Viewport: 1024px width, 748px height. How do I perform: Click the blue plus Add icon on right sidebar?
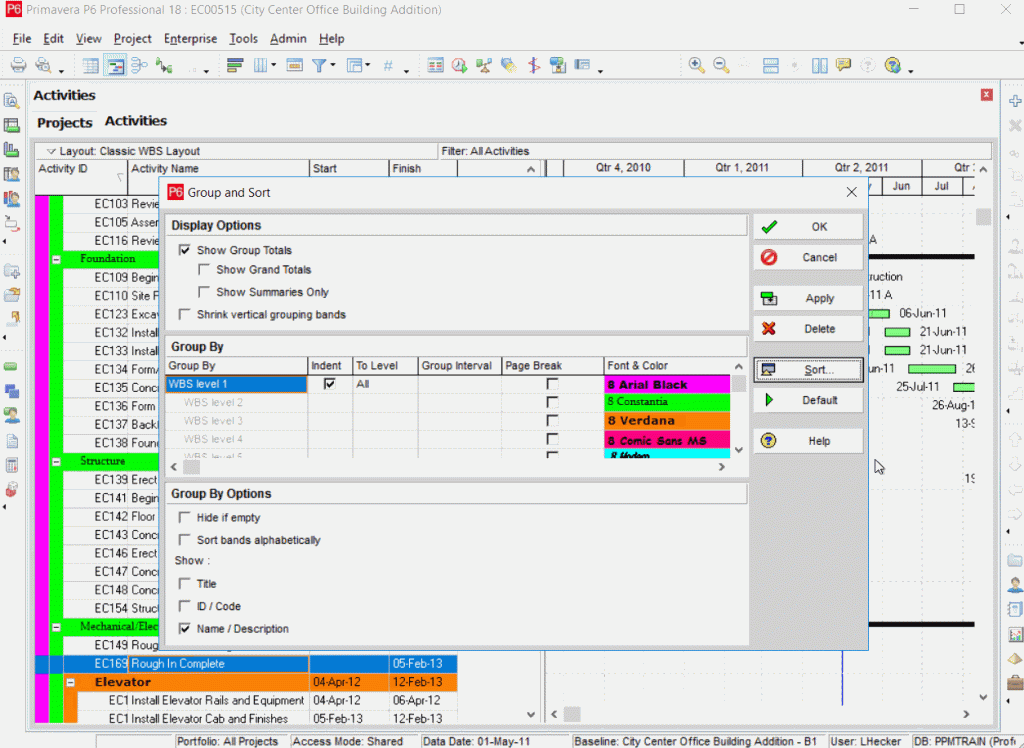pyautogui.click(x=1015, y=101)
